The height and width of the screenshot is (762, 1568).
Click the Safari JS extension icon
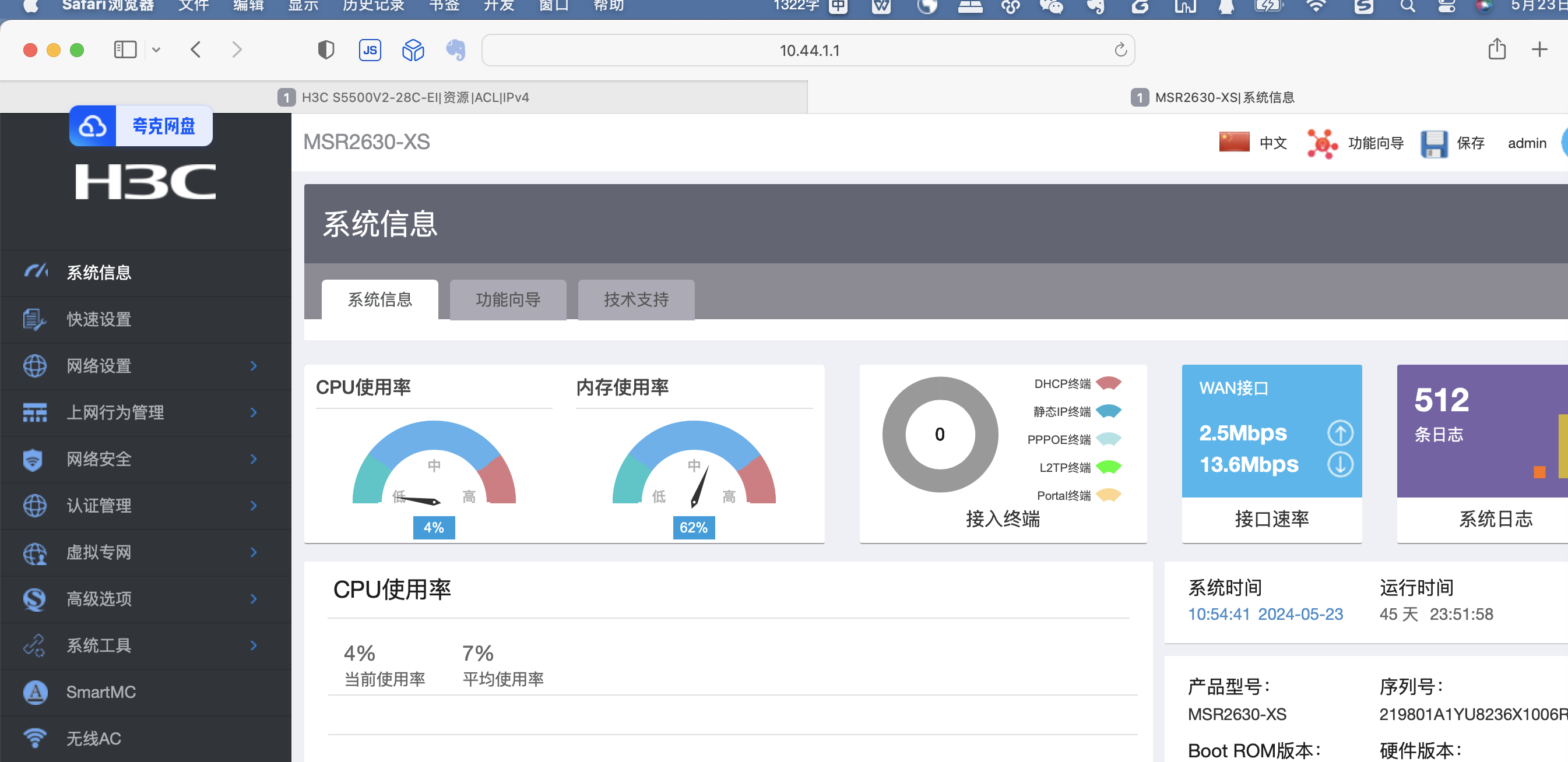coord(370,50)
